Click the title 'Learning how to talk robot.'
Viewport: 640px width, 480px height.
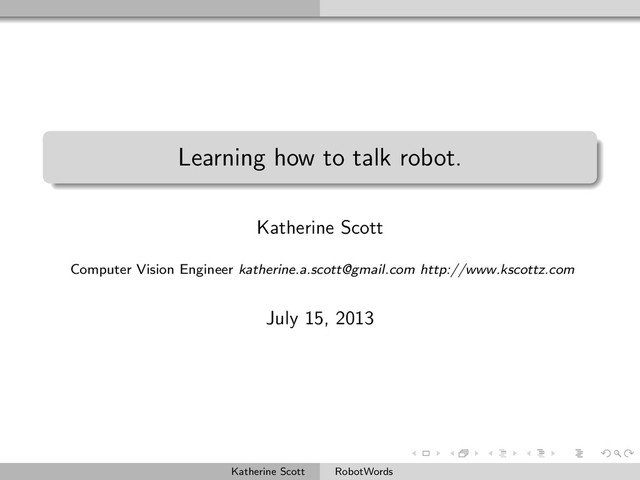pos(320,158)
